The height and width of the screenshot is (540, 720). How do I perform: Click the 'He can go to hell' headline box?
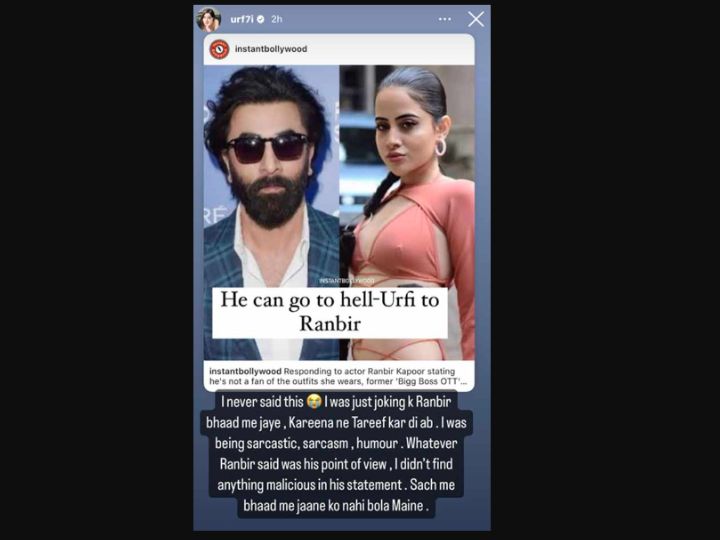point(330,313)
